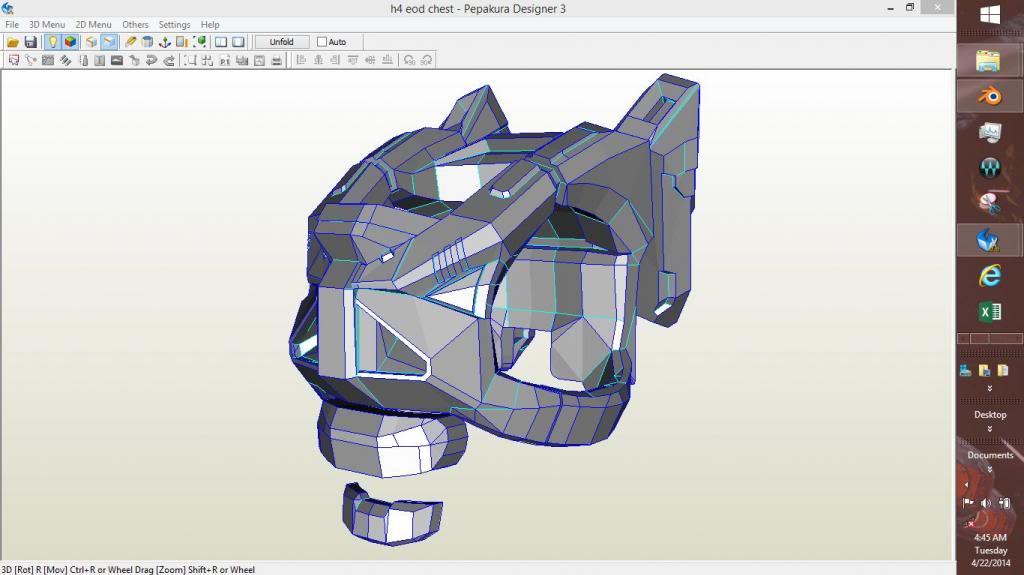Rotate left 90 degrees icon
The width and height of the screenshot is (1024, 575).
[409, 60]
